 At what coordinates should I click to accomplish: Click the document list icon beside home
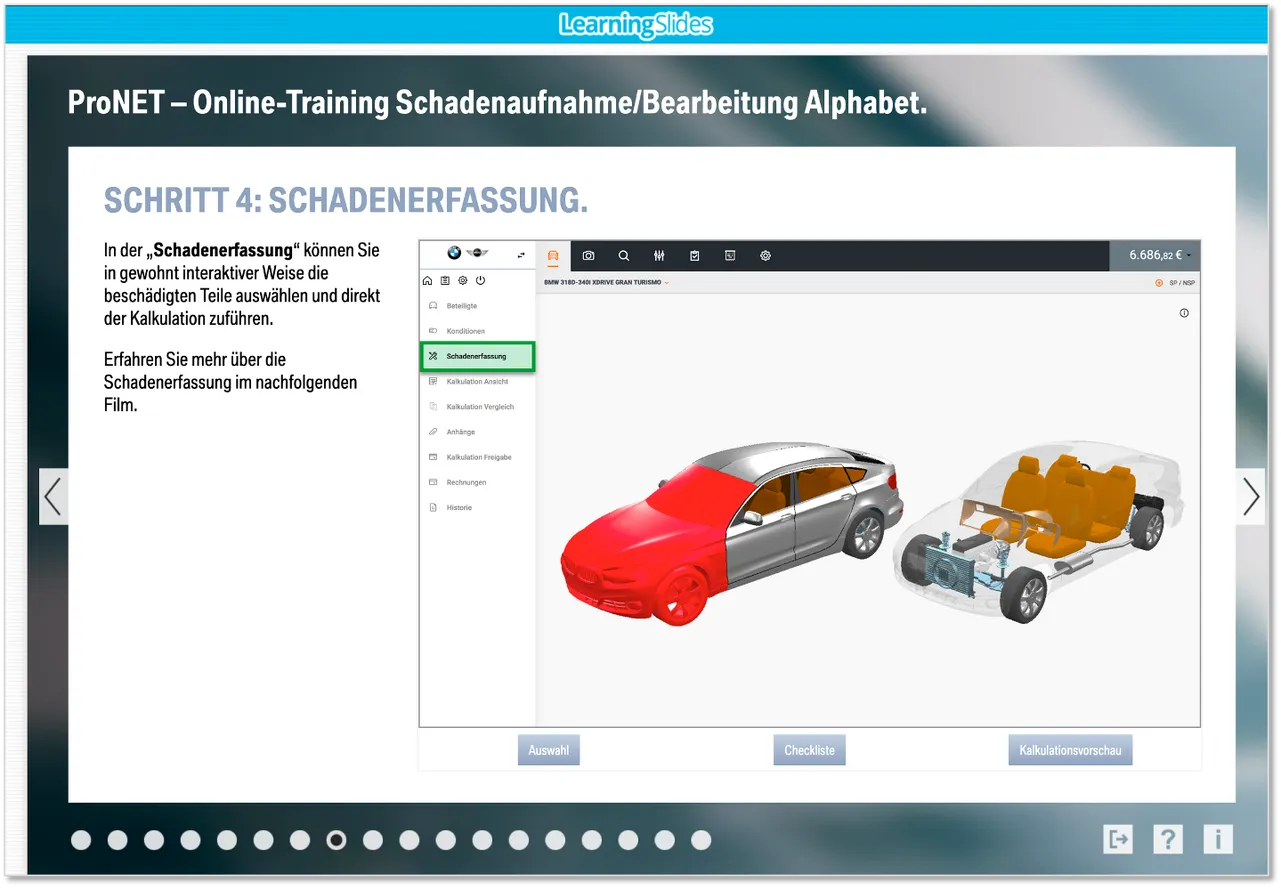445,281
